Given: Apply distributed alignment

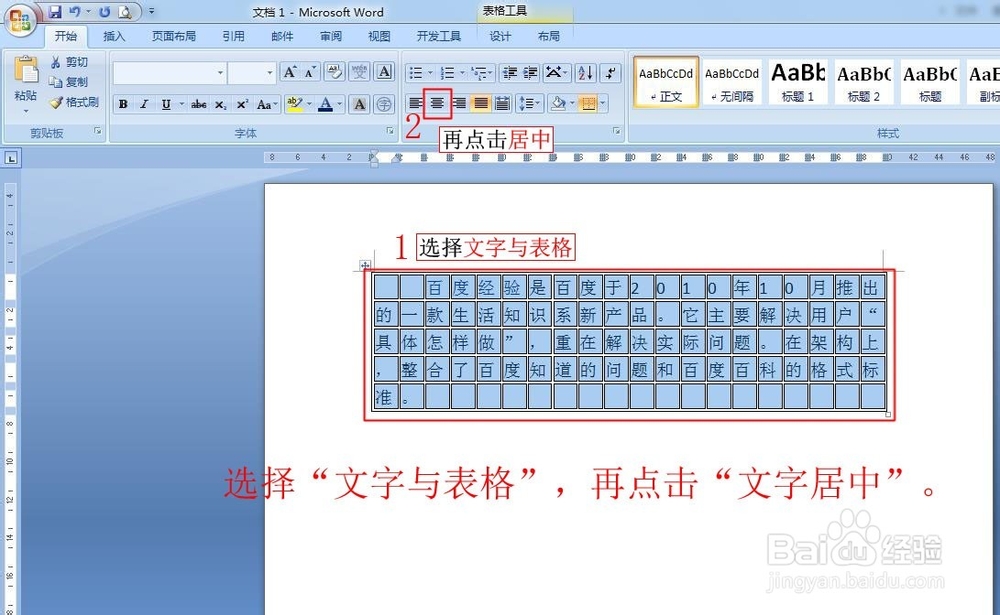Looking at the screenshot, I should click(x=503, y=103).
